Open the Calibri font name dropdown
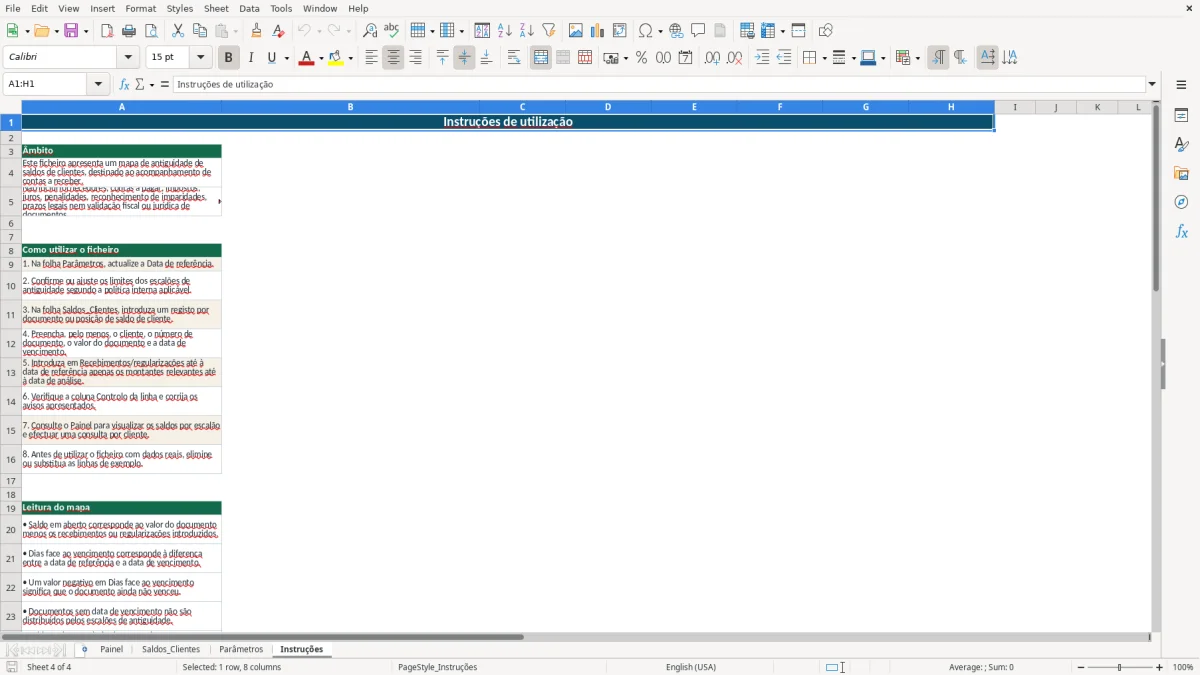The width and height of the screenshot is (1200, 675). 127,58
